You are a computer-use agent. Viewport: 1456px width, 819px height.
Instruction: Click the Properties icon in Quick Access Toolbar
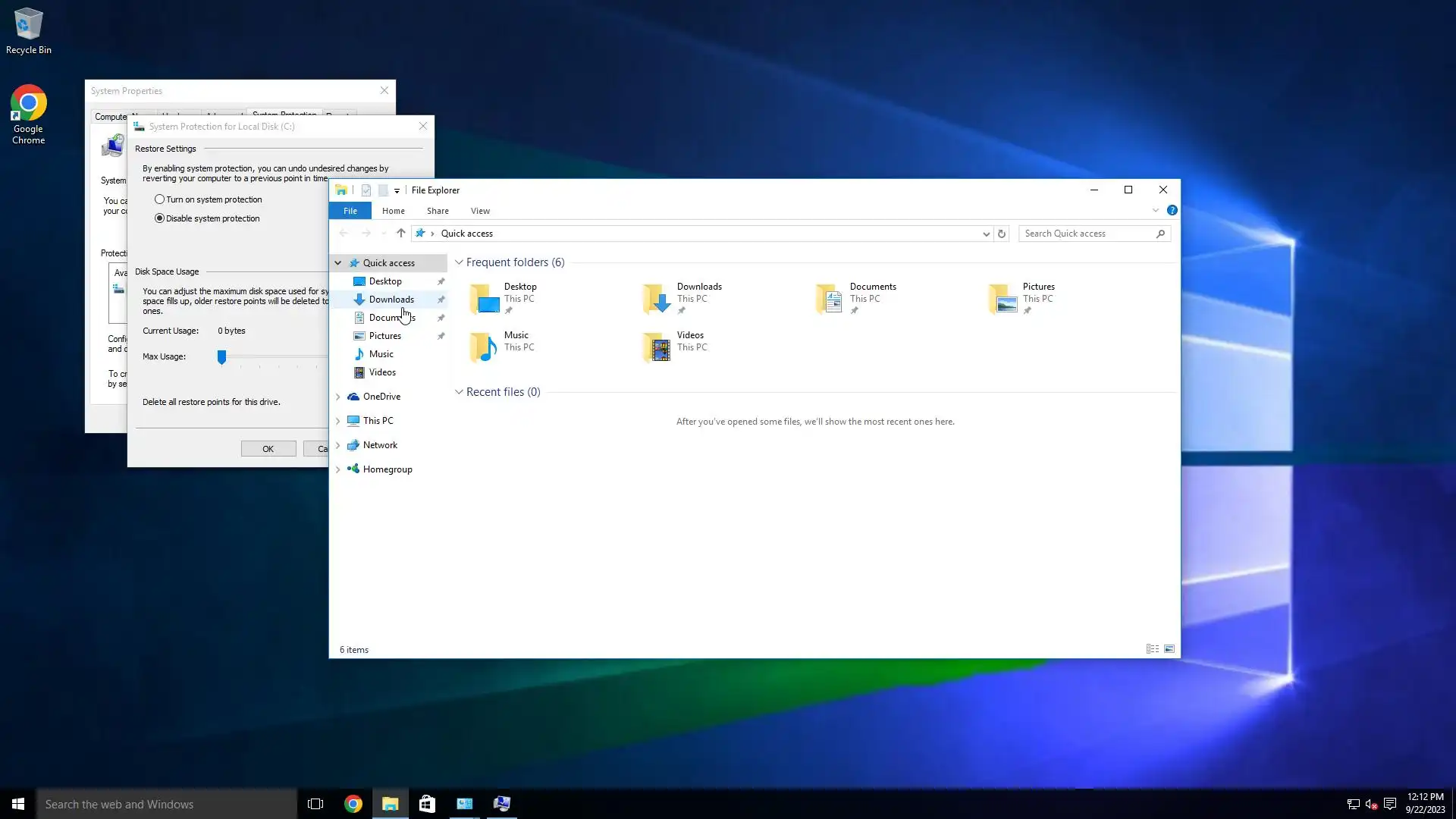366,190
